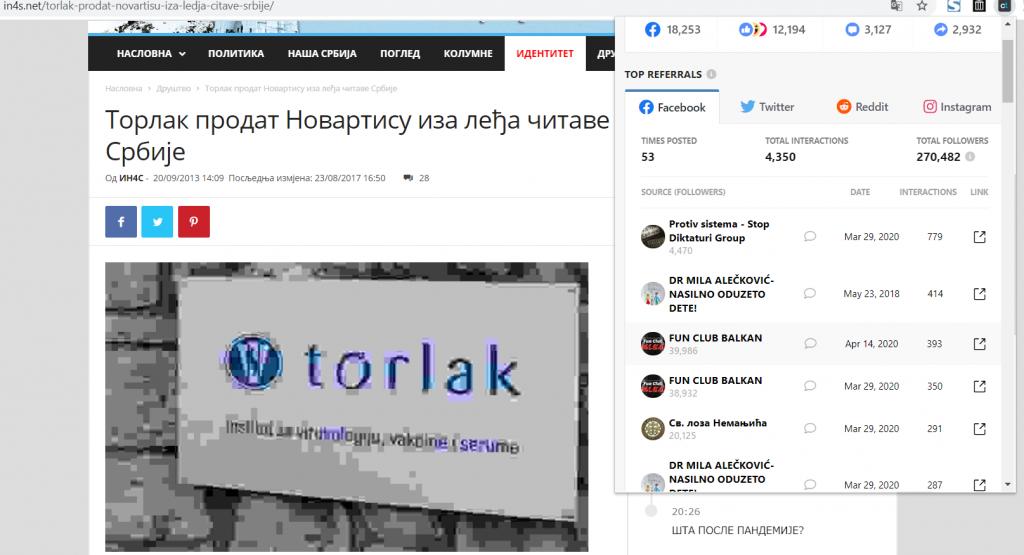Screen dimensions: 1024x555
Task: Select the Instagram referrals tab
Action: [x=957, y=106]
